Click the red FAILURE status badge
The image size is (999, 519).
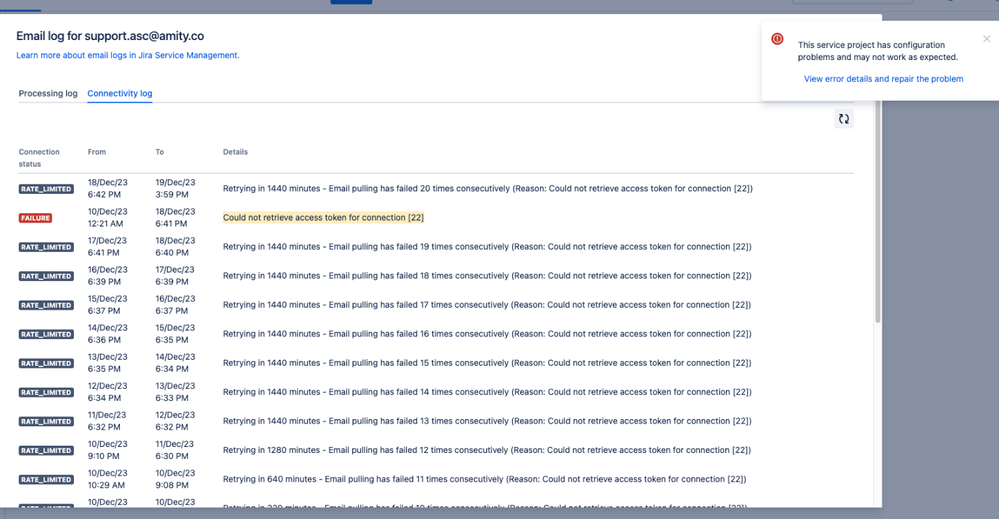click(35, 218)
